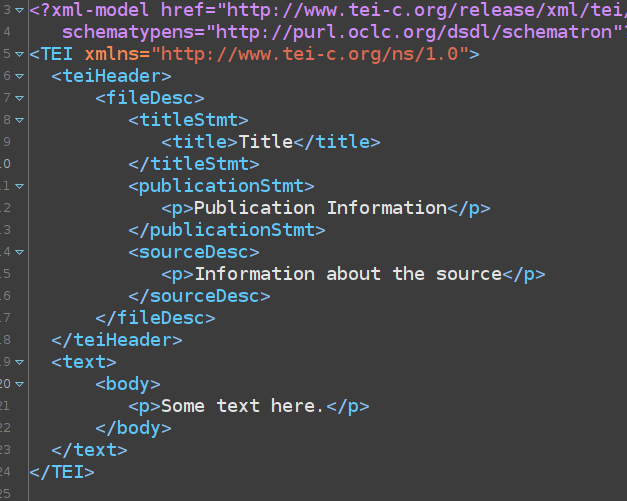The width and height of the screenshot is (627, 501).
Task: Collapse the xml-model processing instruction fold
Action: pos(21,11)
